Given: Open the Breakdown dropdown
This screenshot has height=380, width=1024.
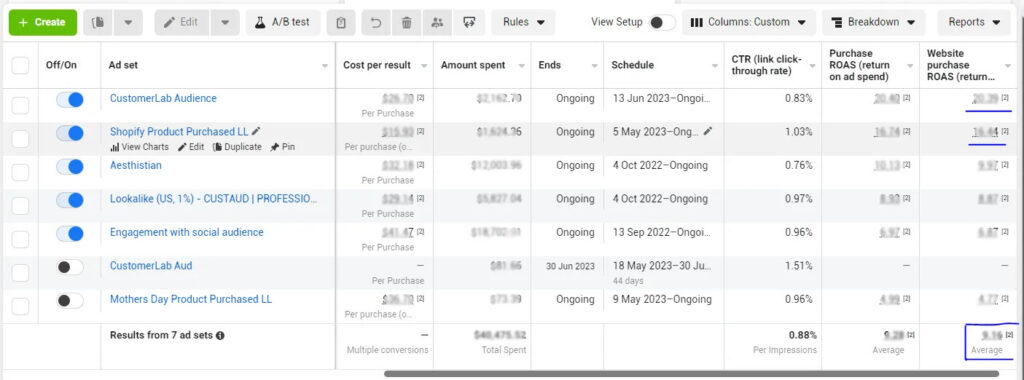Looking at the screenshot, I should click(x=873, y=22).
